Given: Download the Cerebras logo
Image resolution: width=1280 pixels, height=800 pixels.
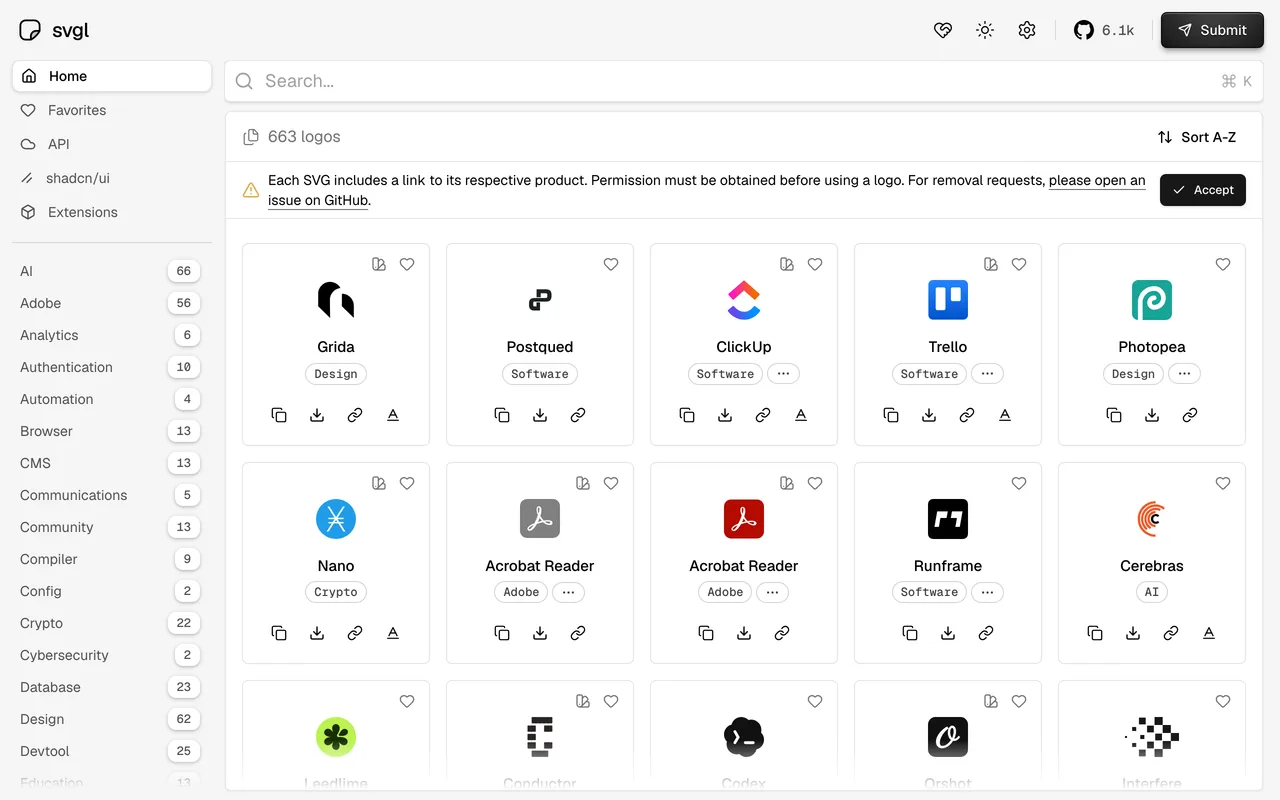Looking at the screenshot, I should 1133,633.
